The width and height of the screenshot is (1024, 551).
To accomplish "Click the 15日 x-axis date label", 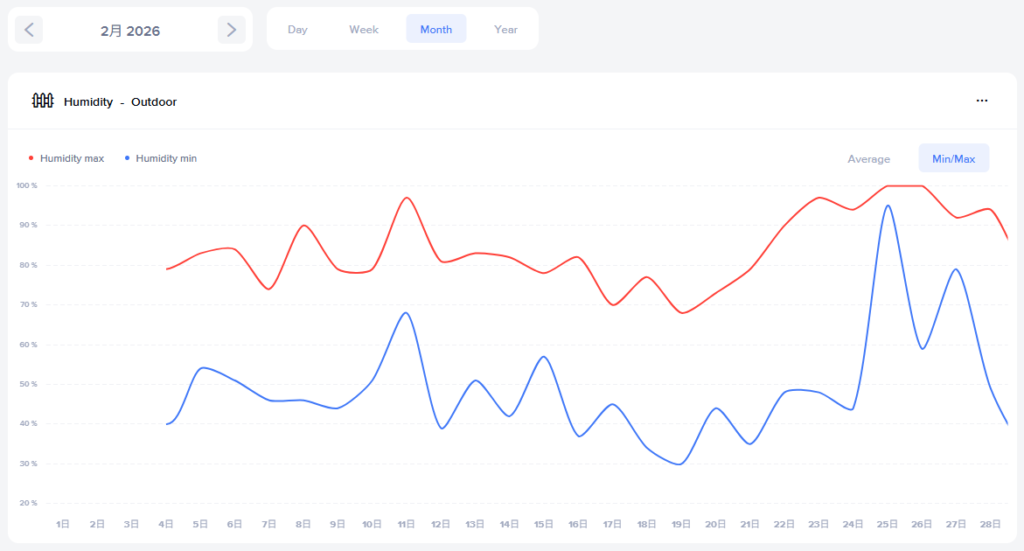I will point(543,523).
